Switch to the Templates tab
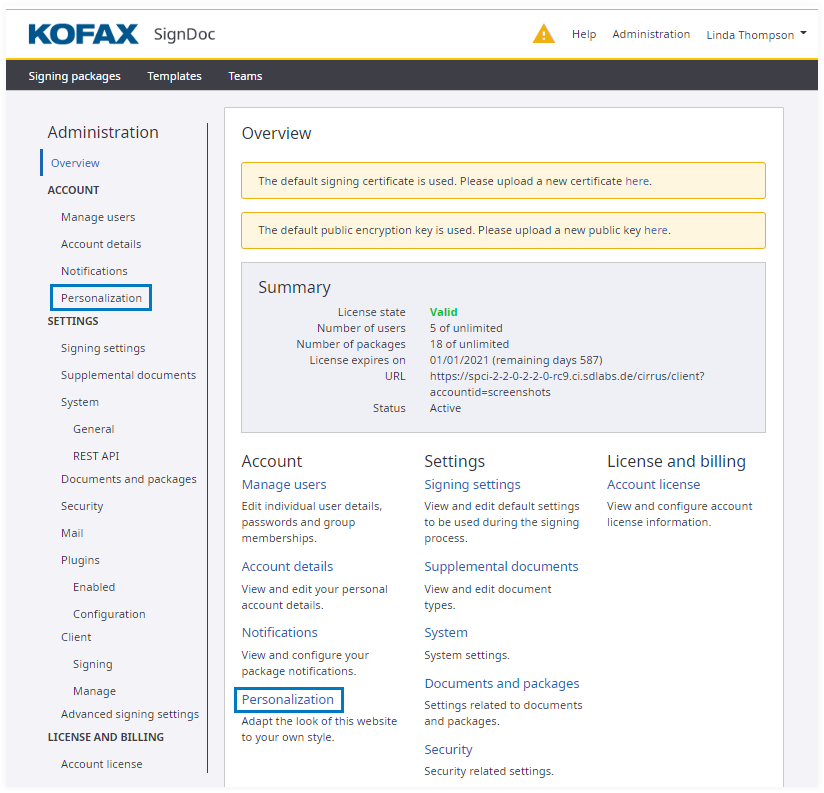This screenshot has height=793, width=824. (x=174, y=76)
